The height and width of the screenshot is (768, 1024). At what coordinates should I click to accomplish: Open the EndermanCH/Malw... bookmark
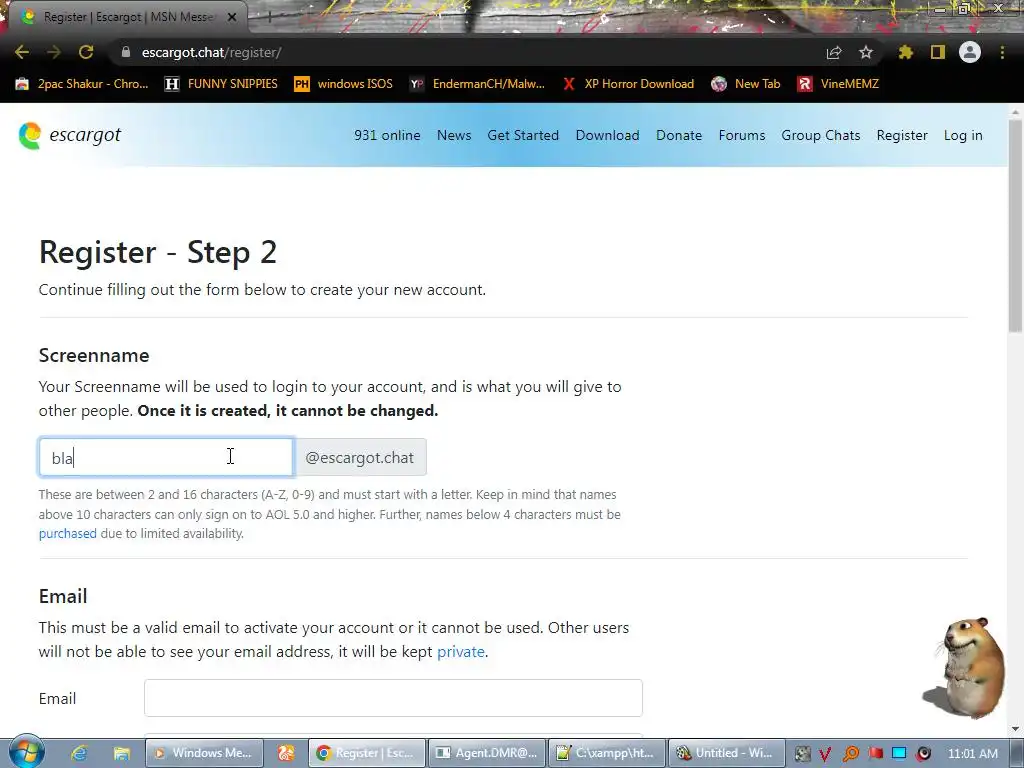coord(477,84)
